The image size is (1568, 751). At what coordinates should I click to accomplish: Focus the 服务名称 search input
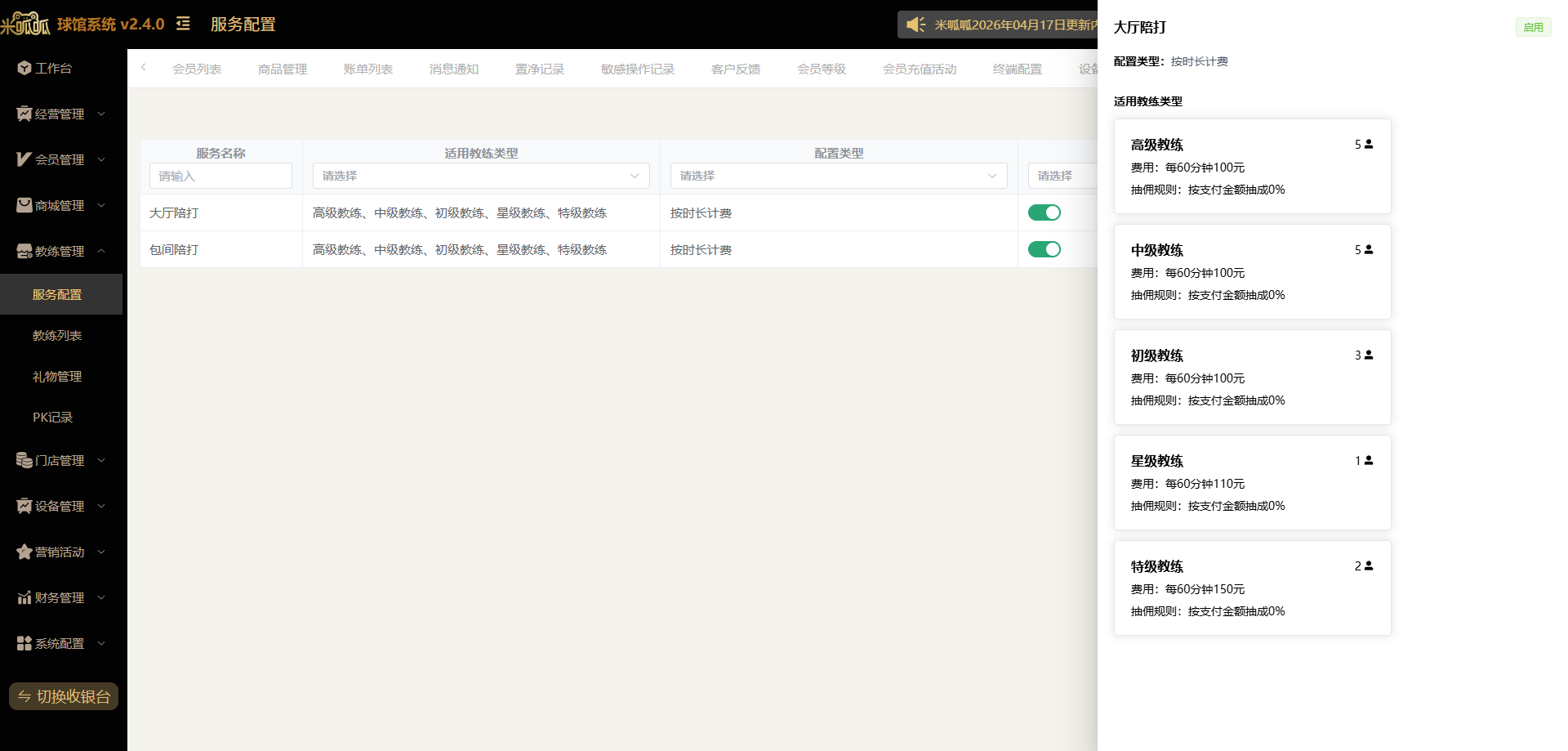(220, 176)
